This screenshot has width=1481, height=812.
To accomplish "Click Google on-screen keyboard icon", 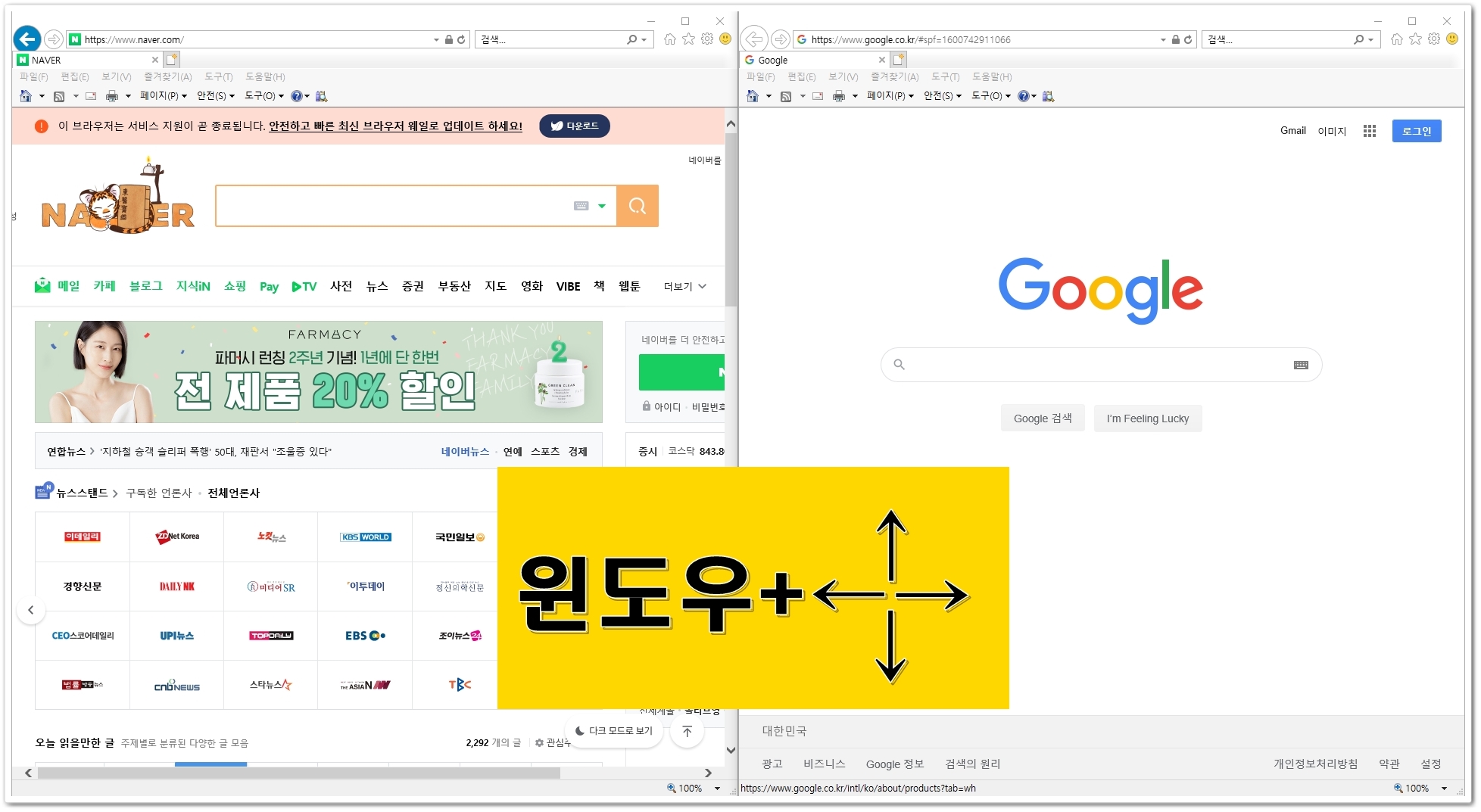I will 1301,365.
